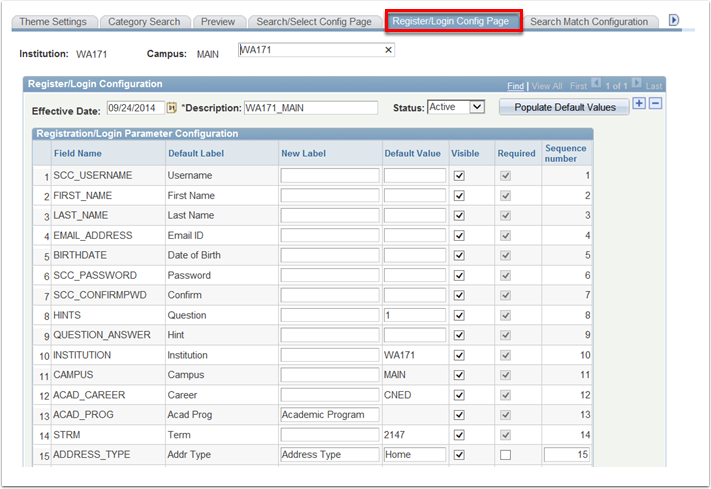Click Sequence number field showing 15
711x489 pixels.
pyautogui.click(x=567, y=455)
